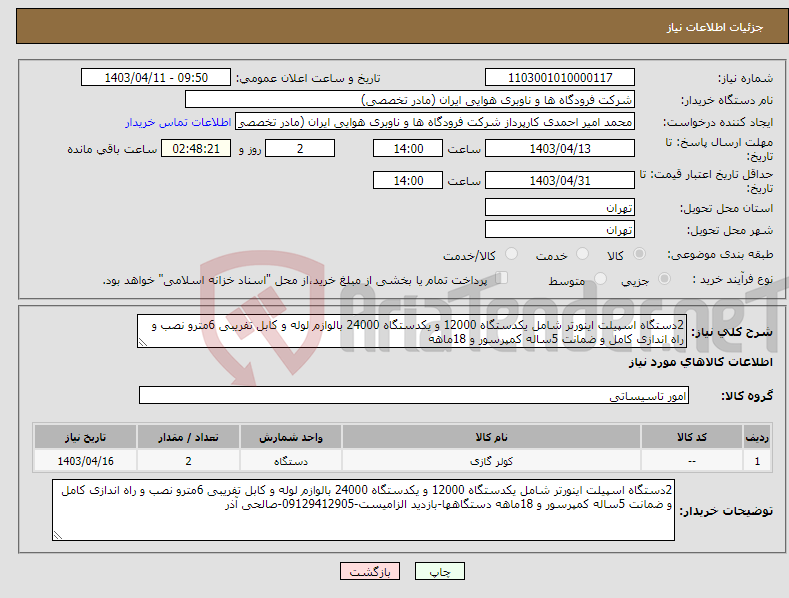Screen dimensions: 789x598
Task: Click the نوع فرآیند خرید label
Action: tap(733, 279)
